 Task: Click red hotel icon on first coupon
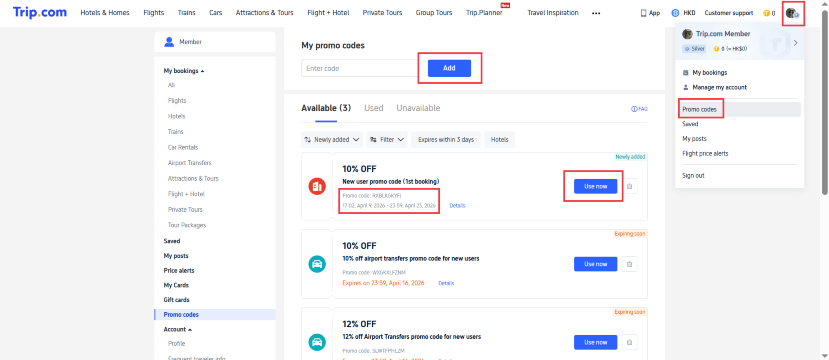[x=317, y=186]
